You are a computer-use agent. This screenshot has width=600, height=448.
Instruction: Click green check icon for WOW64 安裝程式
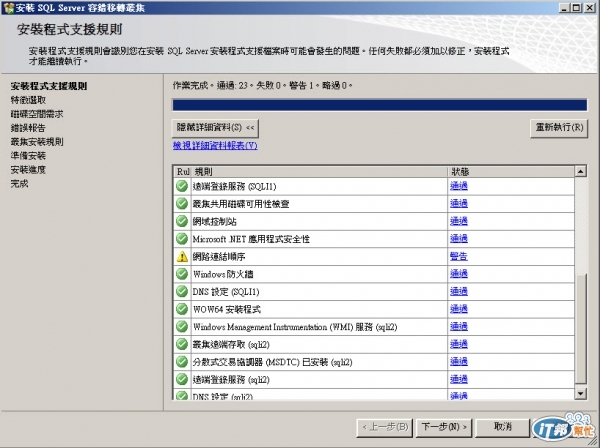coord(182,309)
